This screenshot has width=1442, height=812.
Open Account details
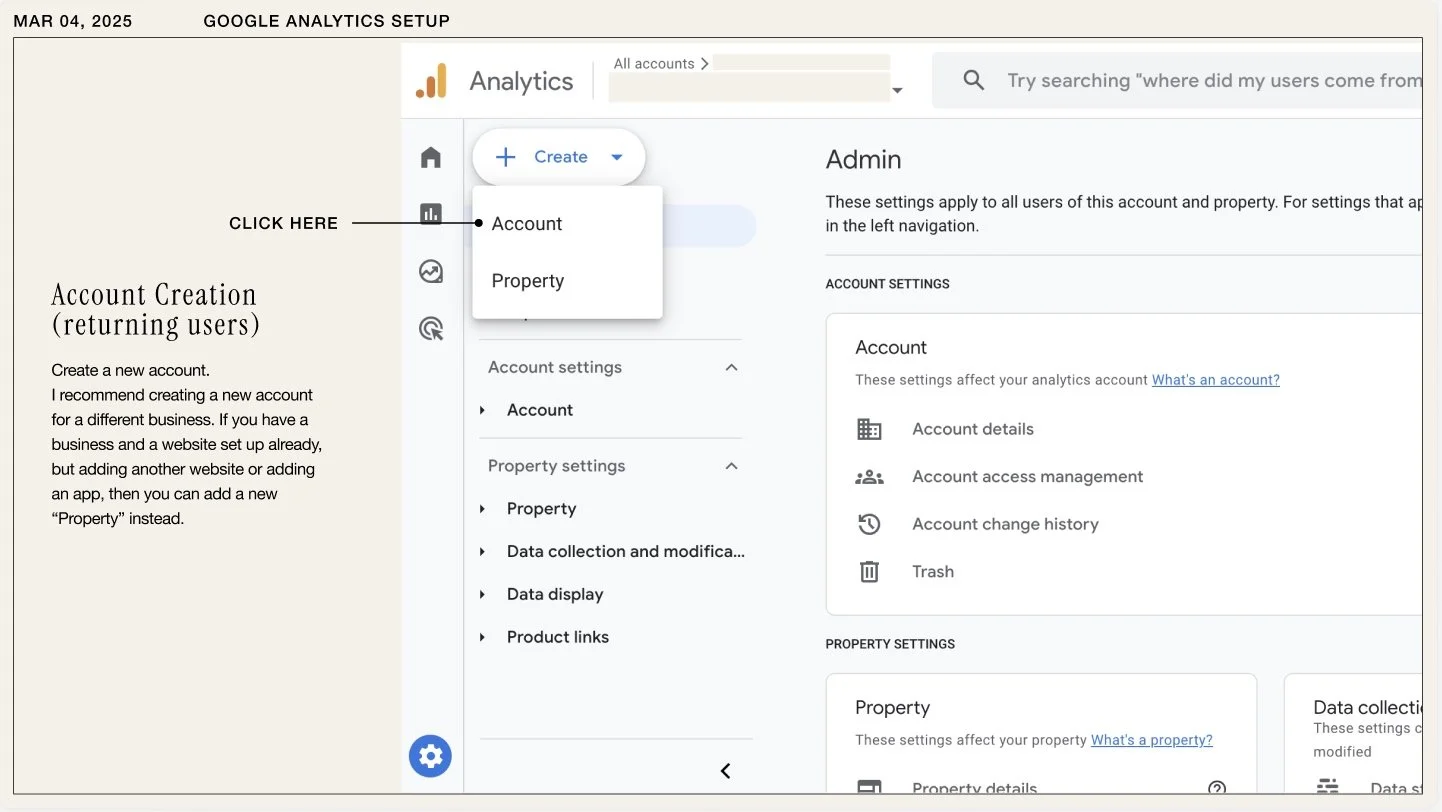(973, 429)
